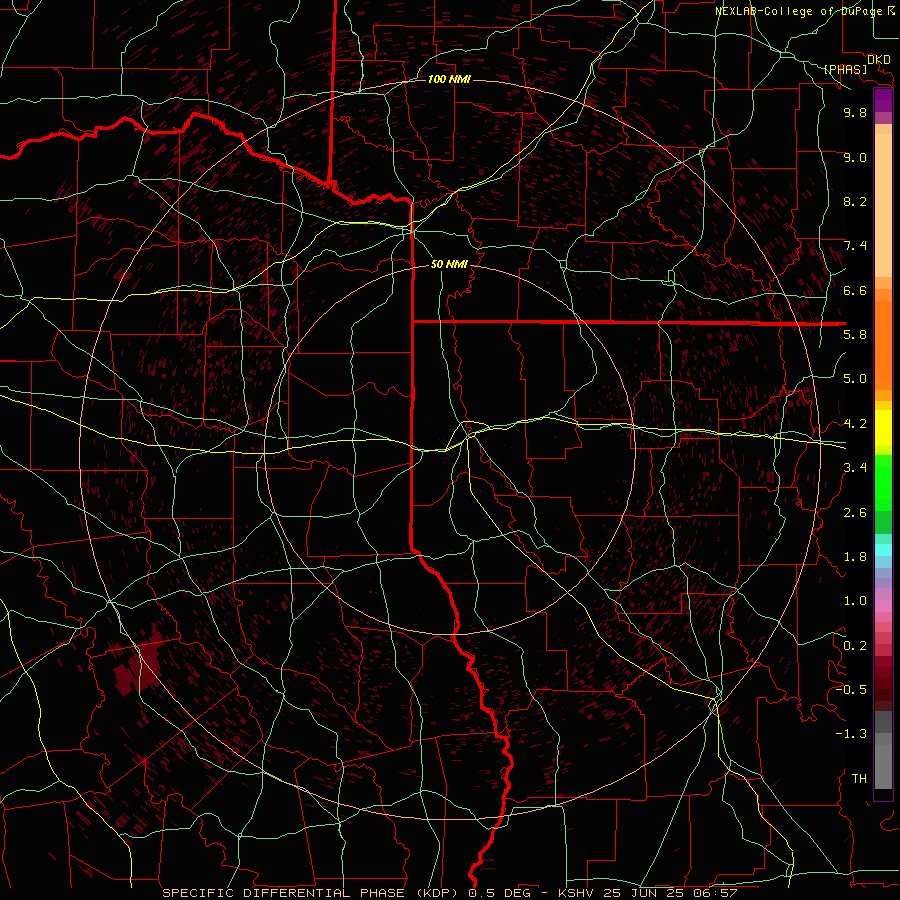Click the 1.8 color scale value
The height and width of the screenshot is (900, 900).
(x=855, y=557)
